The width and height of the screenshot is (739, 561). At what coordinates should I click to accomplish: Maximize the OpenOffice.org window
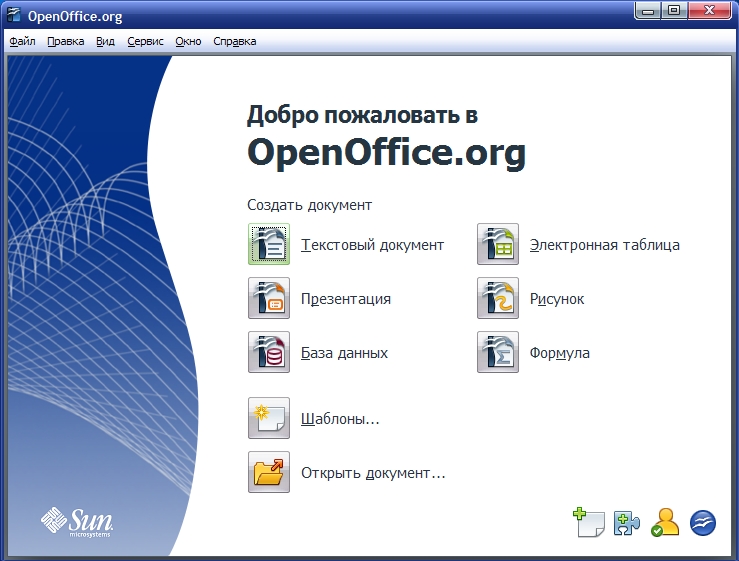click(x=674, y=12)
